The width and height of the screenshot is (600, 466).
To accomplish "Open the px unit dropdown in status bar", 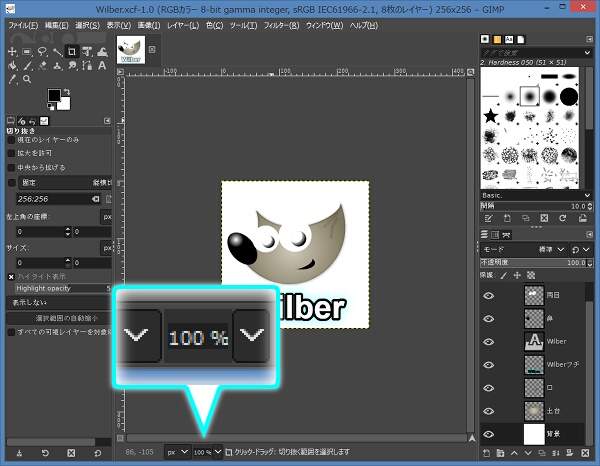I will click(176, 453).
